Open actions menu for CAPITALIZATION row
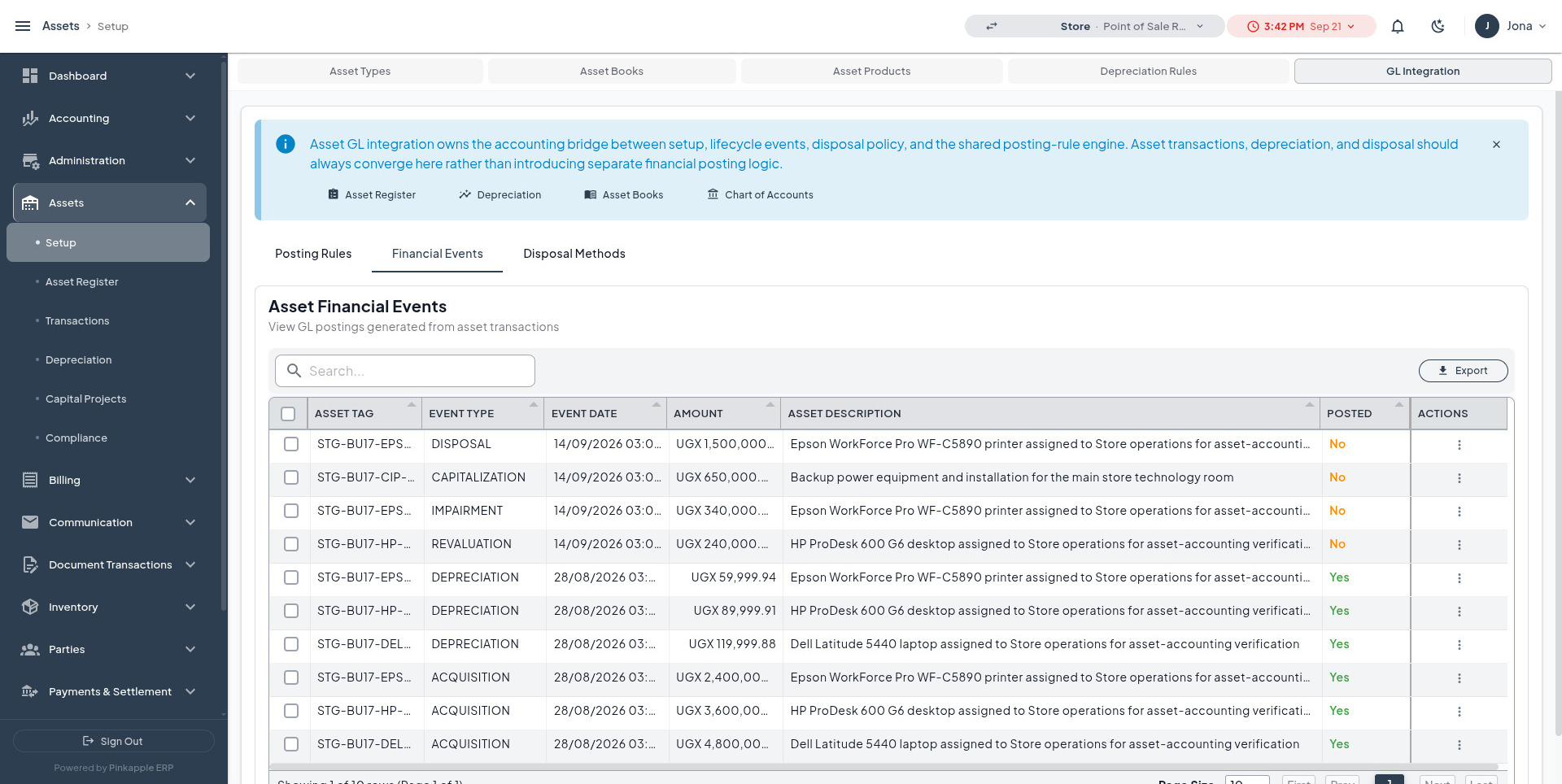The height and width of the screenshot is (784, 1562). point(1459,478)
